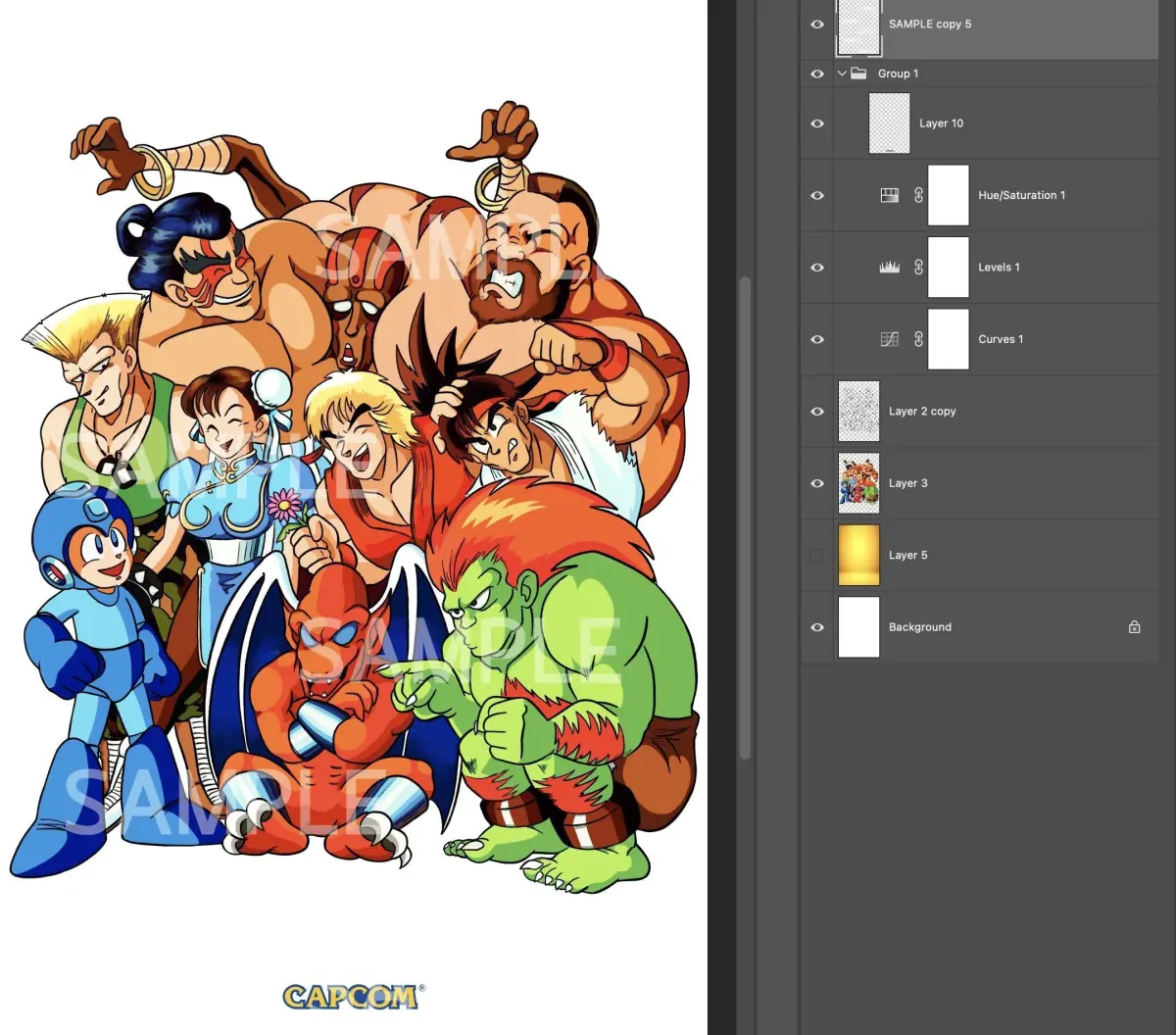Select Curves 1 layer mask thumbnail
This screenshot has width=1176, height=1035.
pos(949,339)
